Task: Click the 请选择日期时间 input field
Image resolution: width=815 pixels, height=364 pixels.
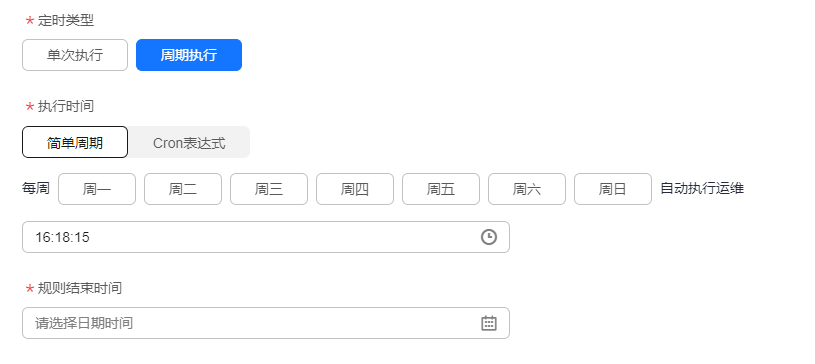Action: [x=266, y=323]
